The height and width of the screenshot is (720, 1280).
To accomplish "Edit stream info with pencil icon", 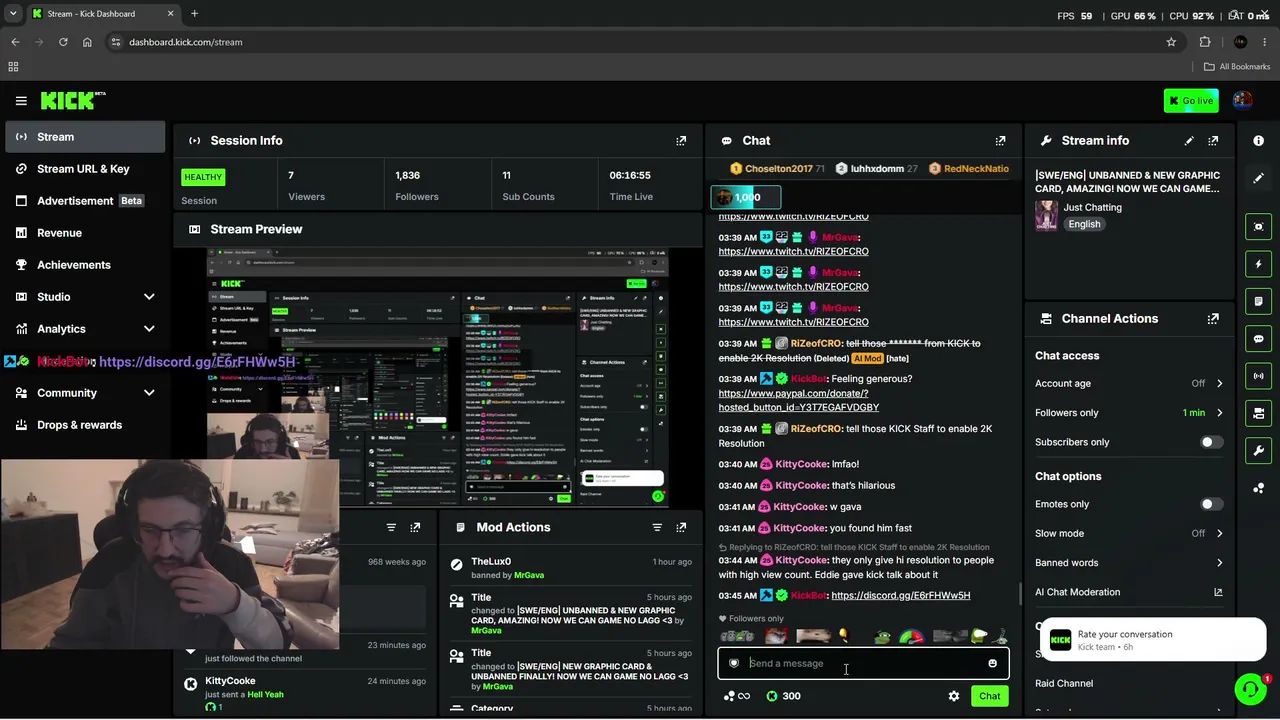I will click(x=1189, y=141).
